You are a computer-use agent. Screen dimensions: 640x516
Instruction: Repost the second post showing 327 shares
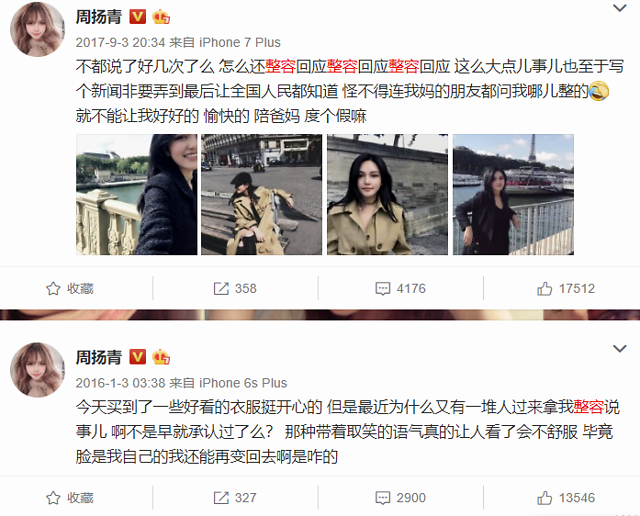(x=235, y=498)
